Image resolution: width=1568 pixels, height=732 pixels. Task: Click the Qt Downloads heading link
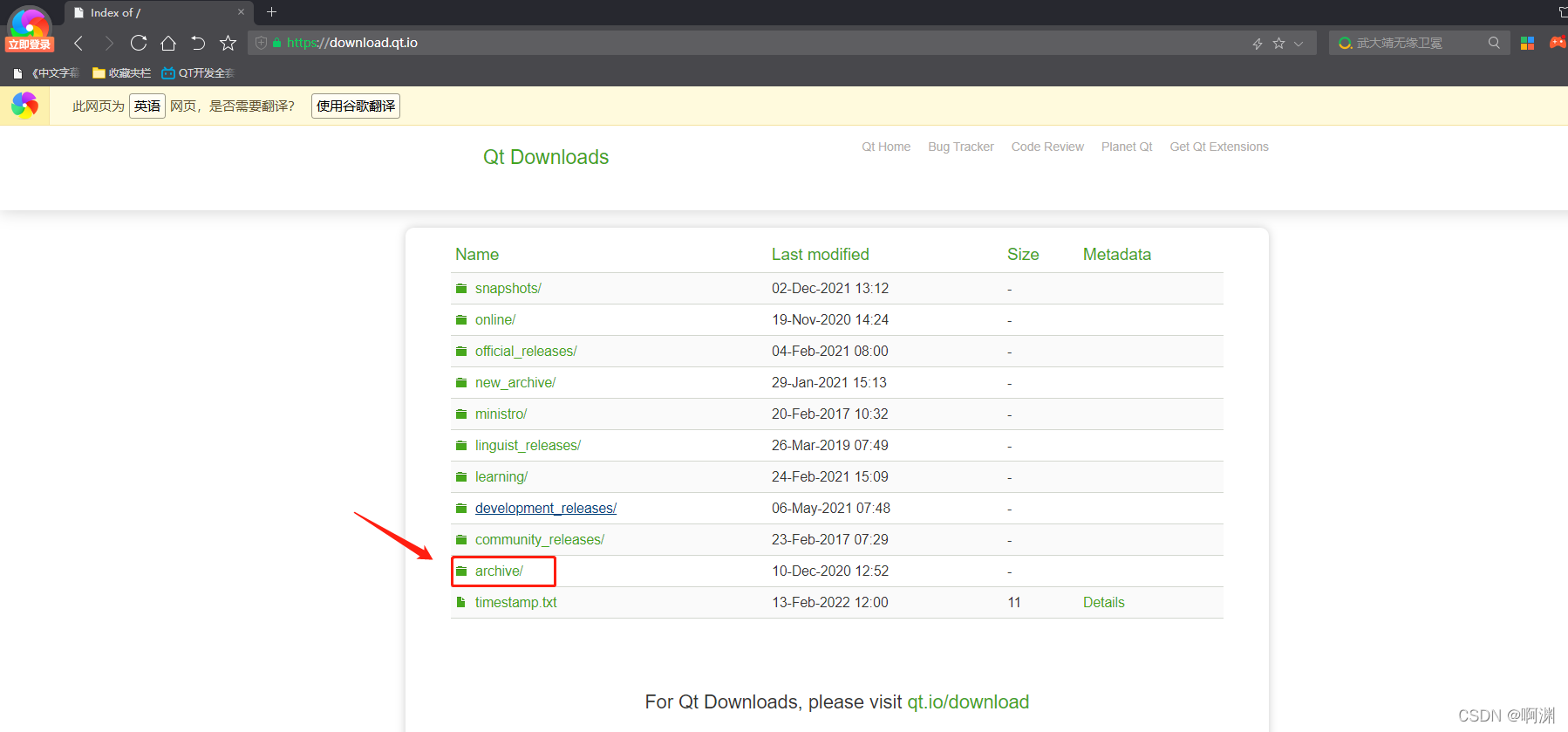[x=546, y=157]
